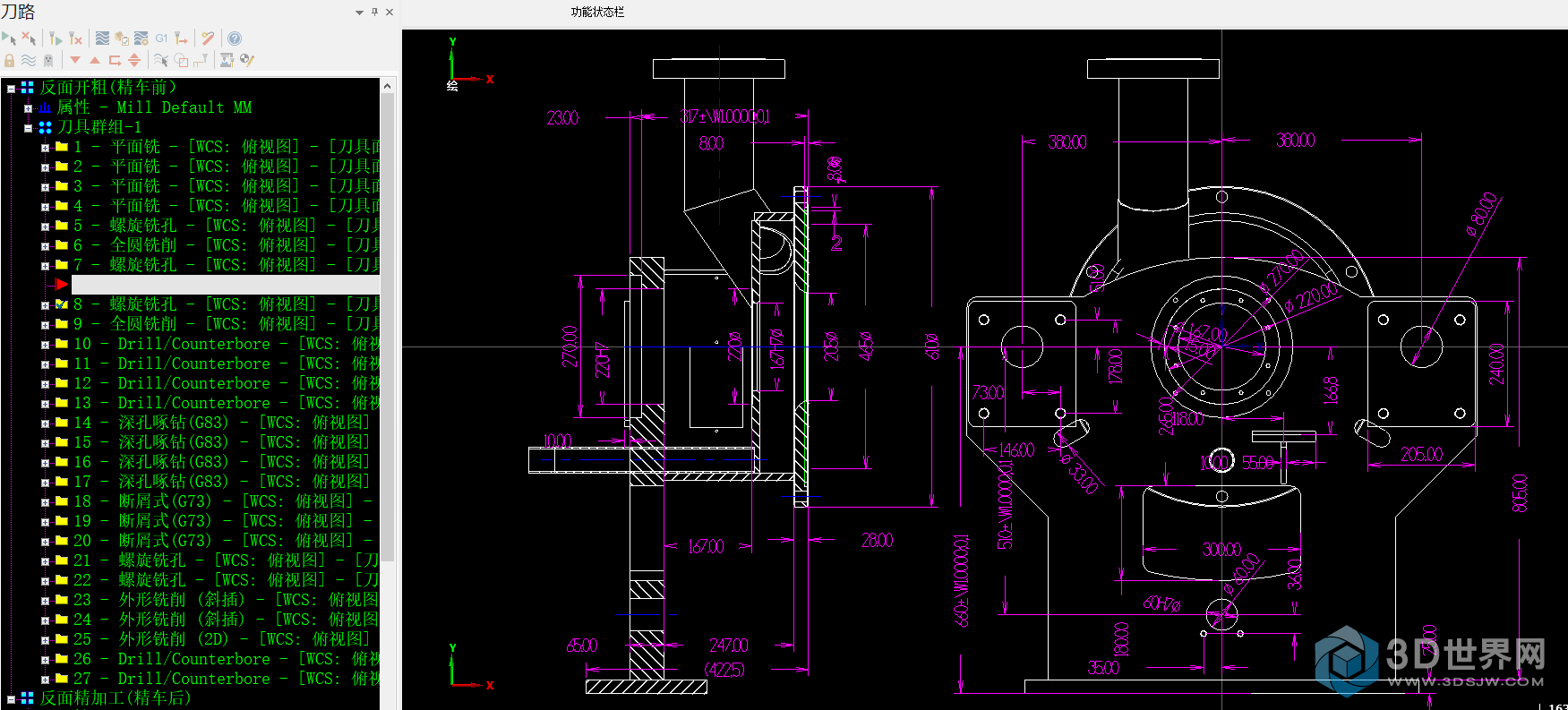This screenshot has height=710, width=1568.
Task: Click the 功能状态栏 title text
Action: [x=597, y=13]
